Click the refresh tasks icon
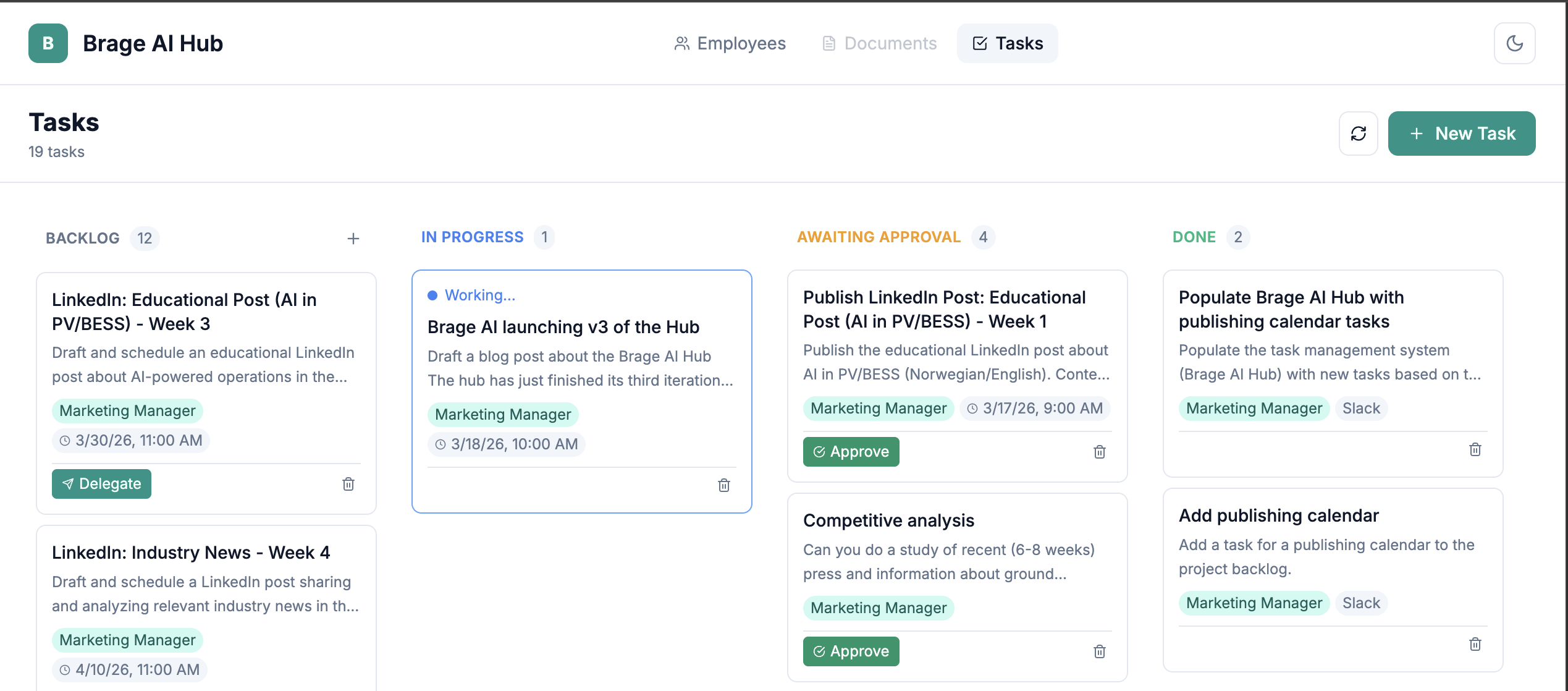Viewport: 1568px width, 691px height. (x=1358, y=134)
